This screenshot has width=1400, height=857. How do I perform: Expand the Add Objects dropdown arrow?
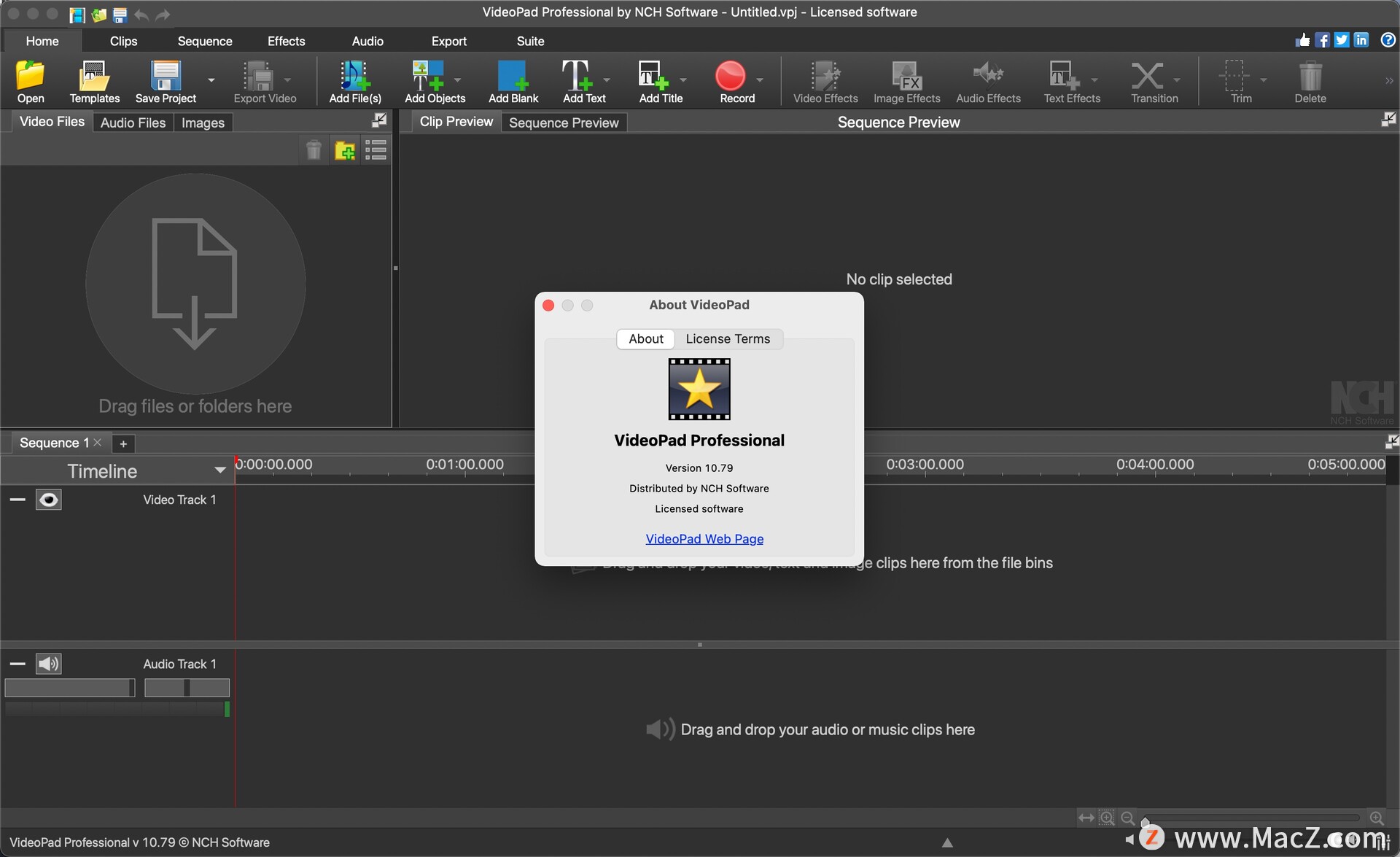click(457, 80)
